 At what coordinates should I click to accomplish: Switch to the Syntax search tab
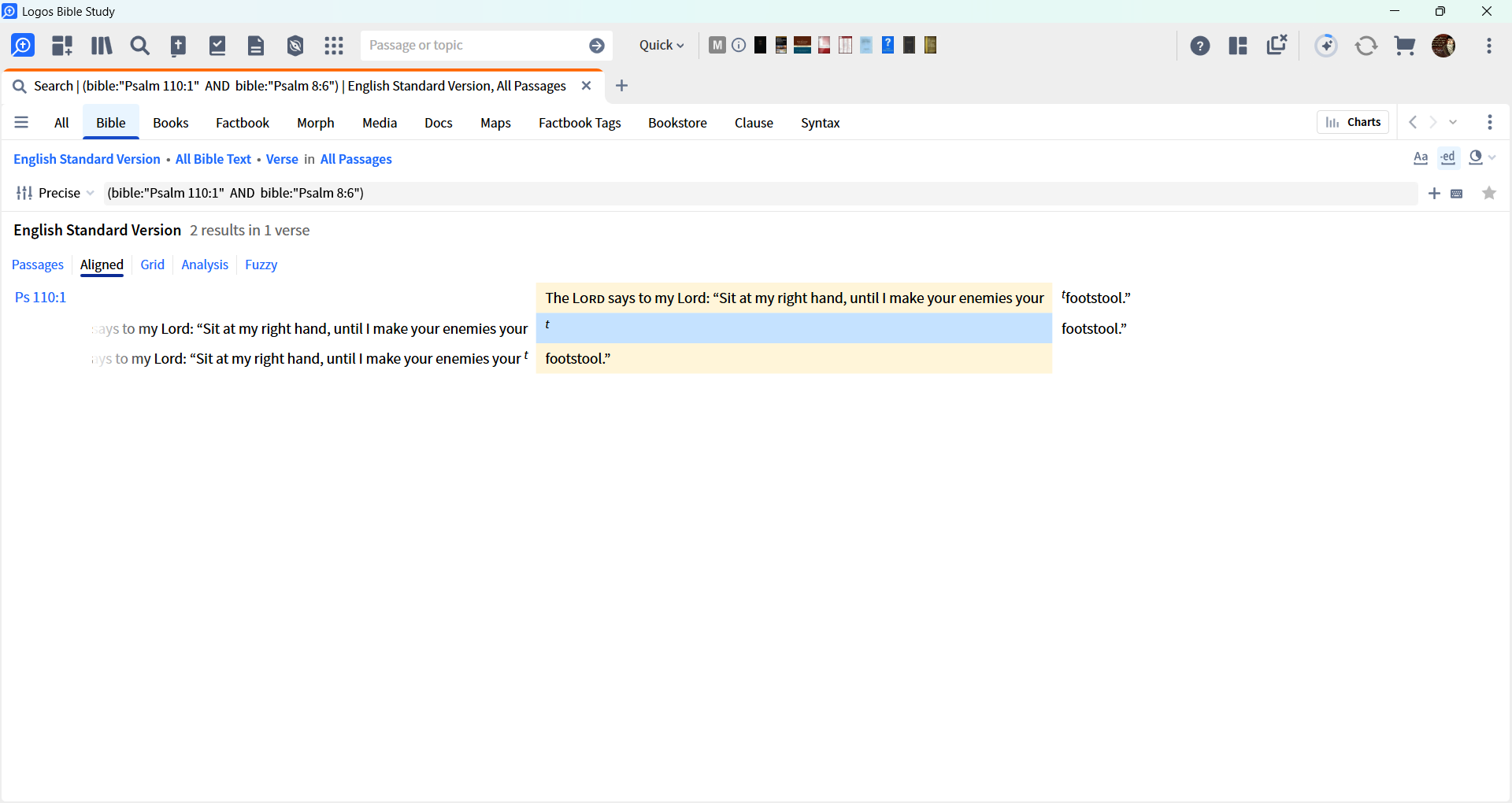click(821, 123)
